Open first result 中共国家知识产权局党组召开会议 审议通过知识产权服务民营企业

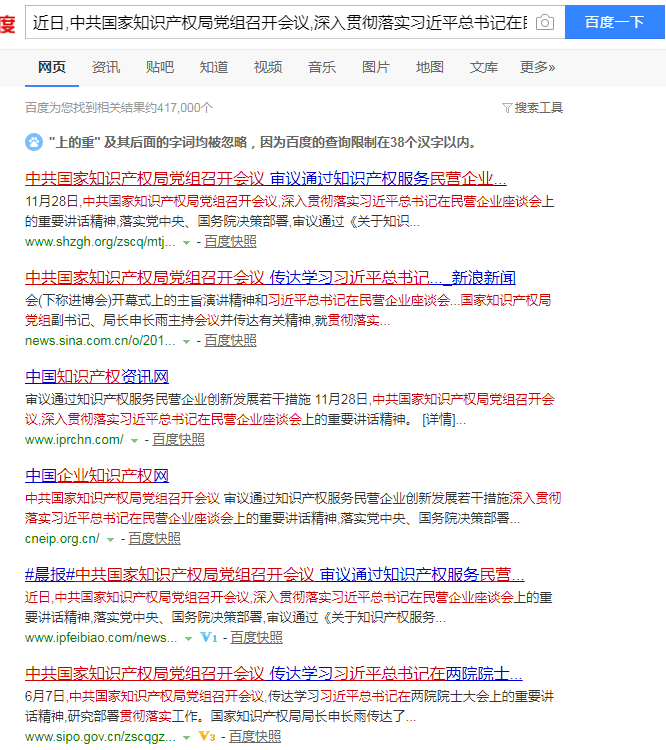click(x=266, y=178)
